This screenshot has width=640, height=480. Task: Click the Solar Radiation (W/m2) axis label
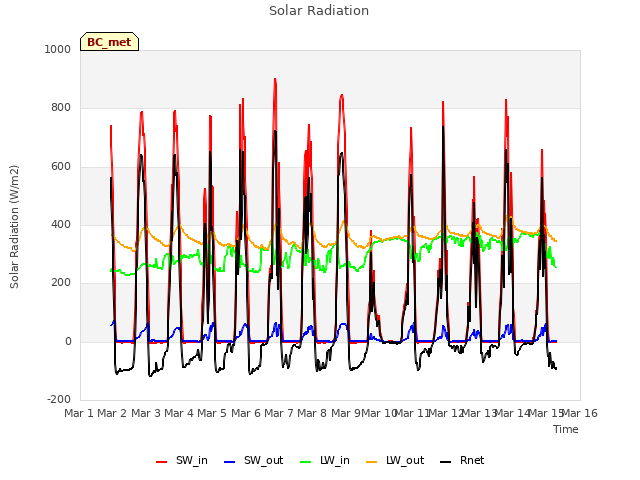click(14, 227)
